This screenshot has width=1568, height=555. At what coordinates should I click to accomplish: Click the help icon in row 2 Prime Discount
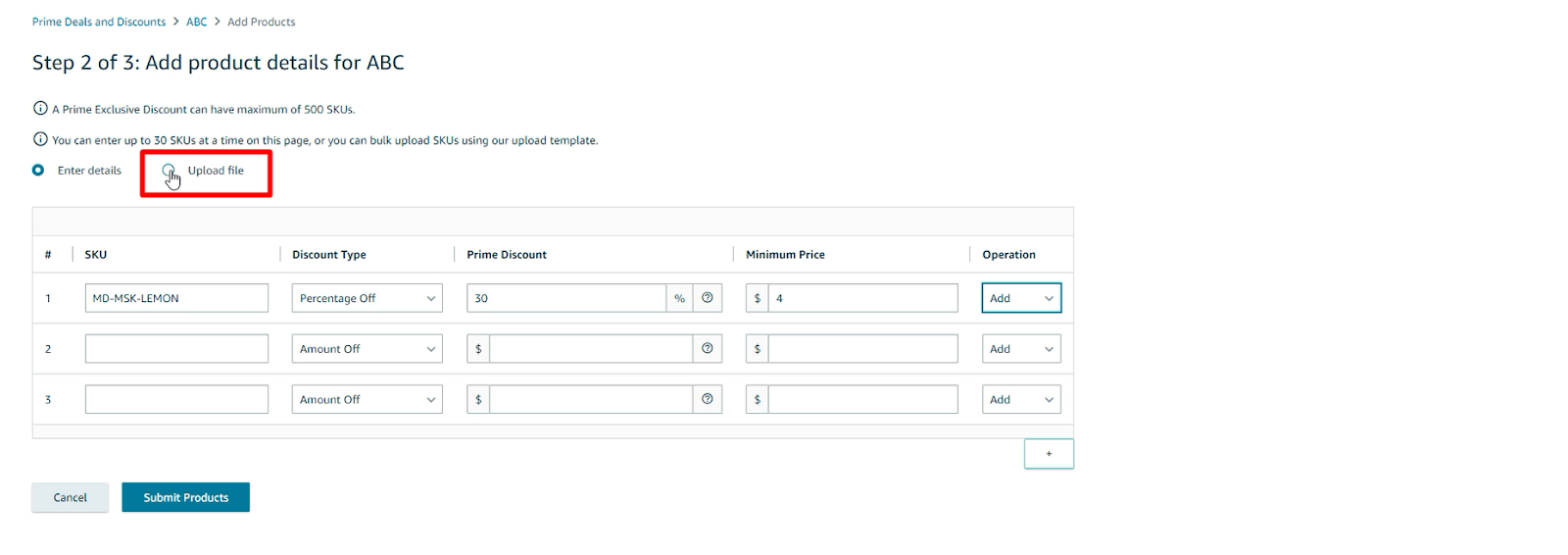(707, 348)
